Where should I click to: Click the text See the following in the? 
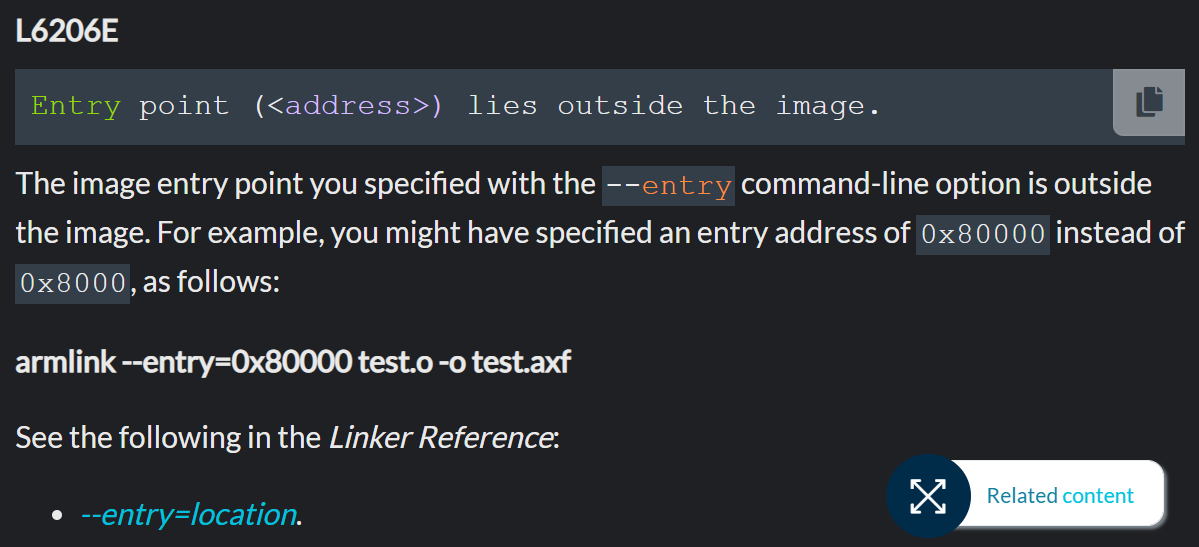(x=167, y=438)
